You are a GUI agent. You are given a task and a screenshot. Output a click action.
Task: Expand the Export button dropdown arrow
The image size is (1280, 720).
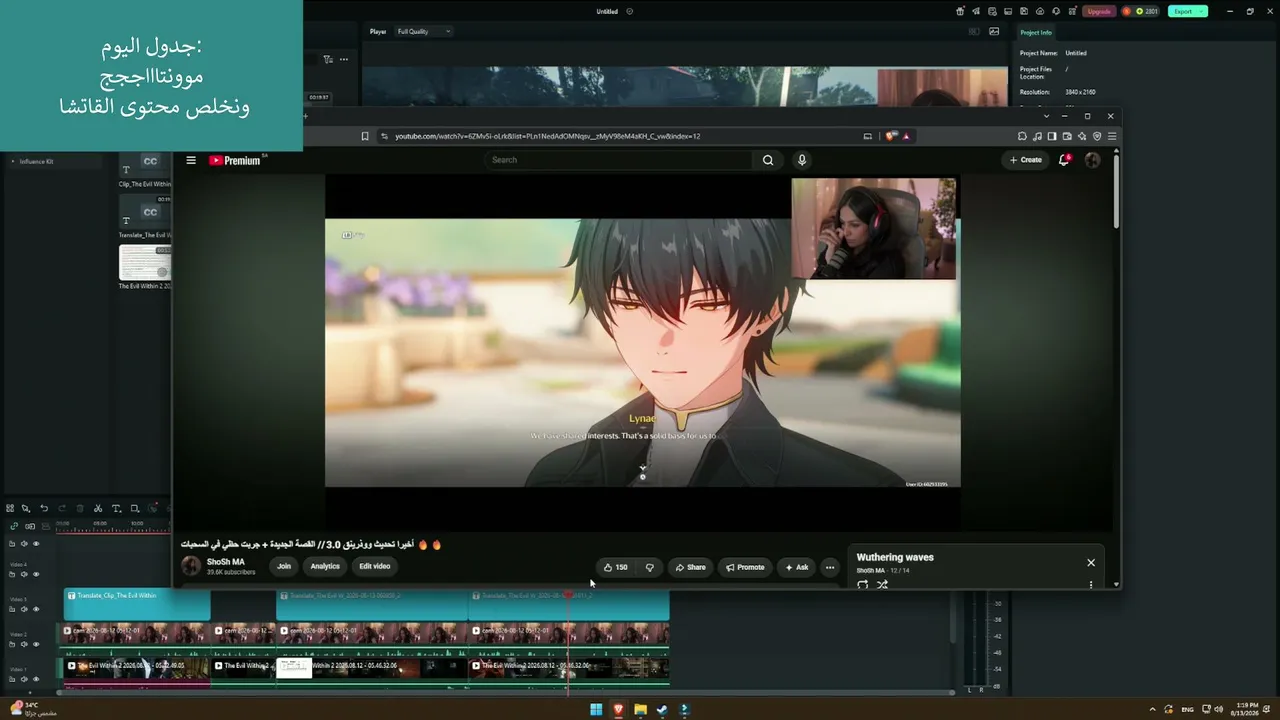1202,11
